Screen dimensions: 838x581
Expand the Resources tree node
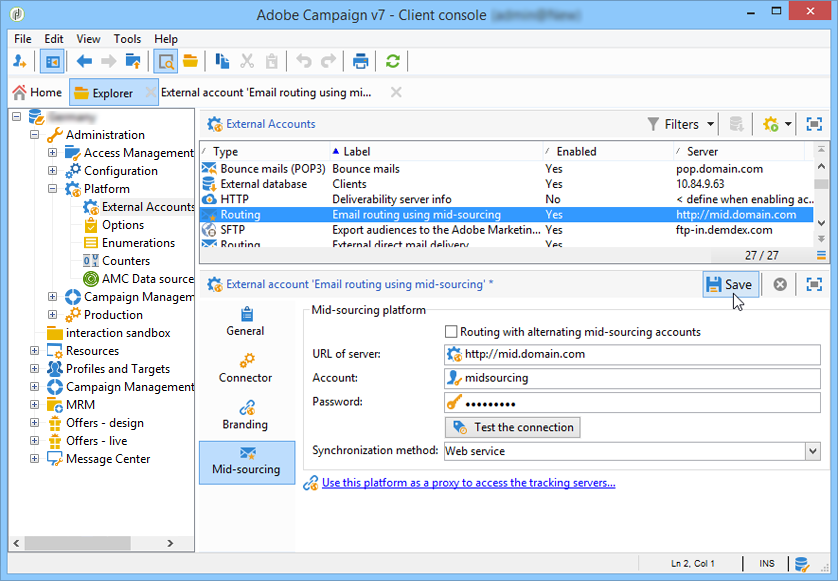35,351
